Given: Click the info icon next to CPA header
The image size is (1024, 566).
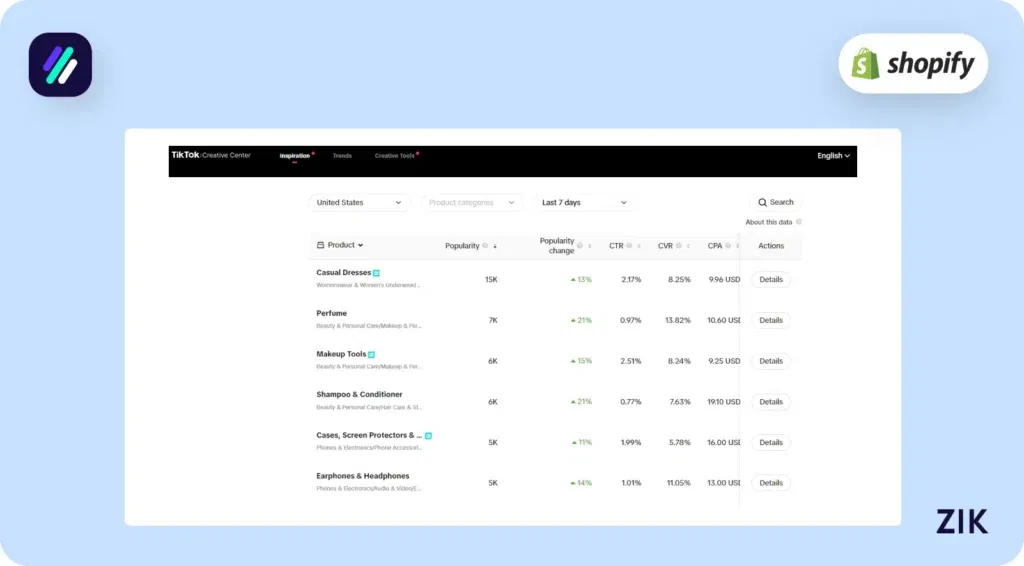Looking at the screenshot, I should point(729,245).
